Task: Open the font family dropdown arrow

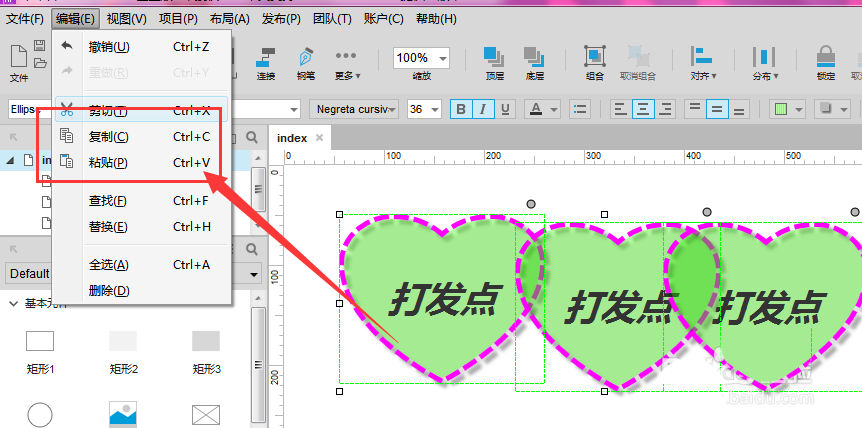Action: 294,110
